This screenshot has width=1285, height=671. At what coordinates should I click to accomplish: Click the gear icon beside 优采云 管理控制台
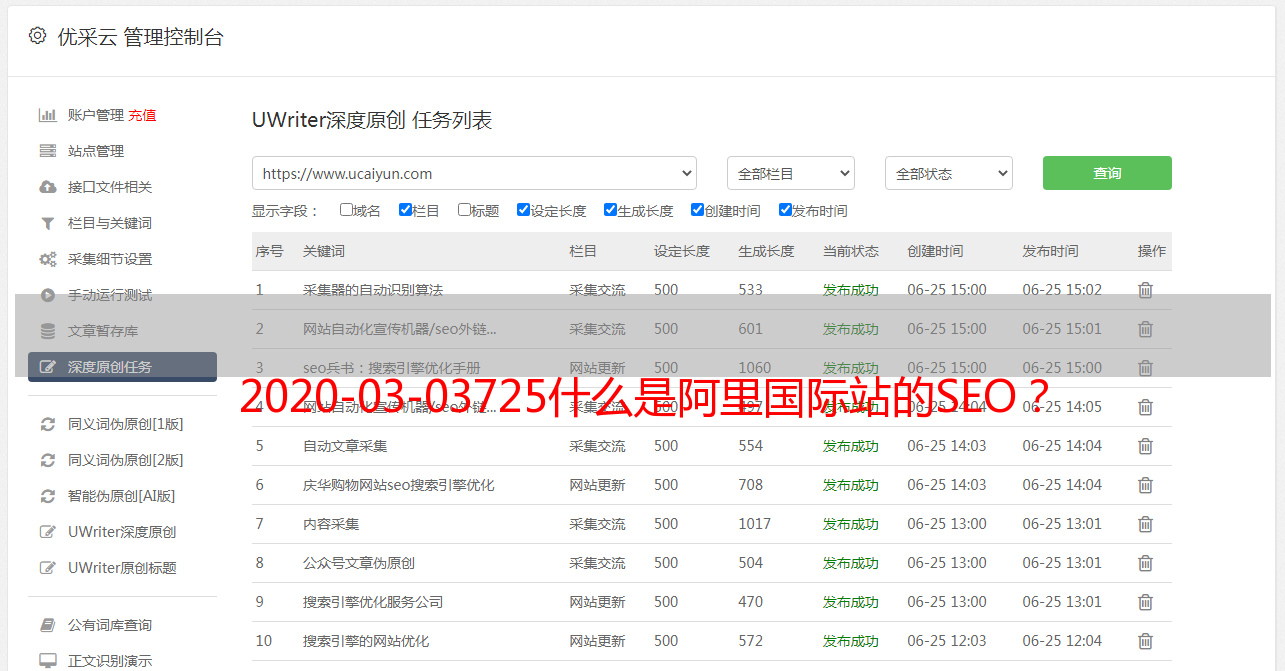pyautogui.click(x=38, y=36)
